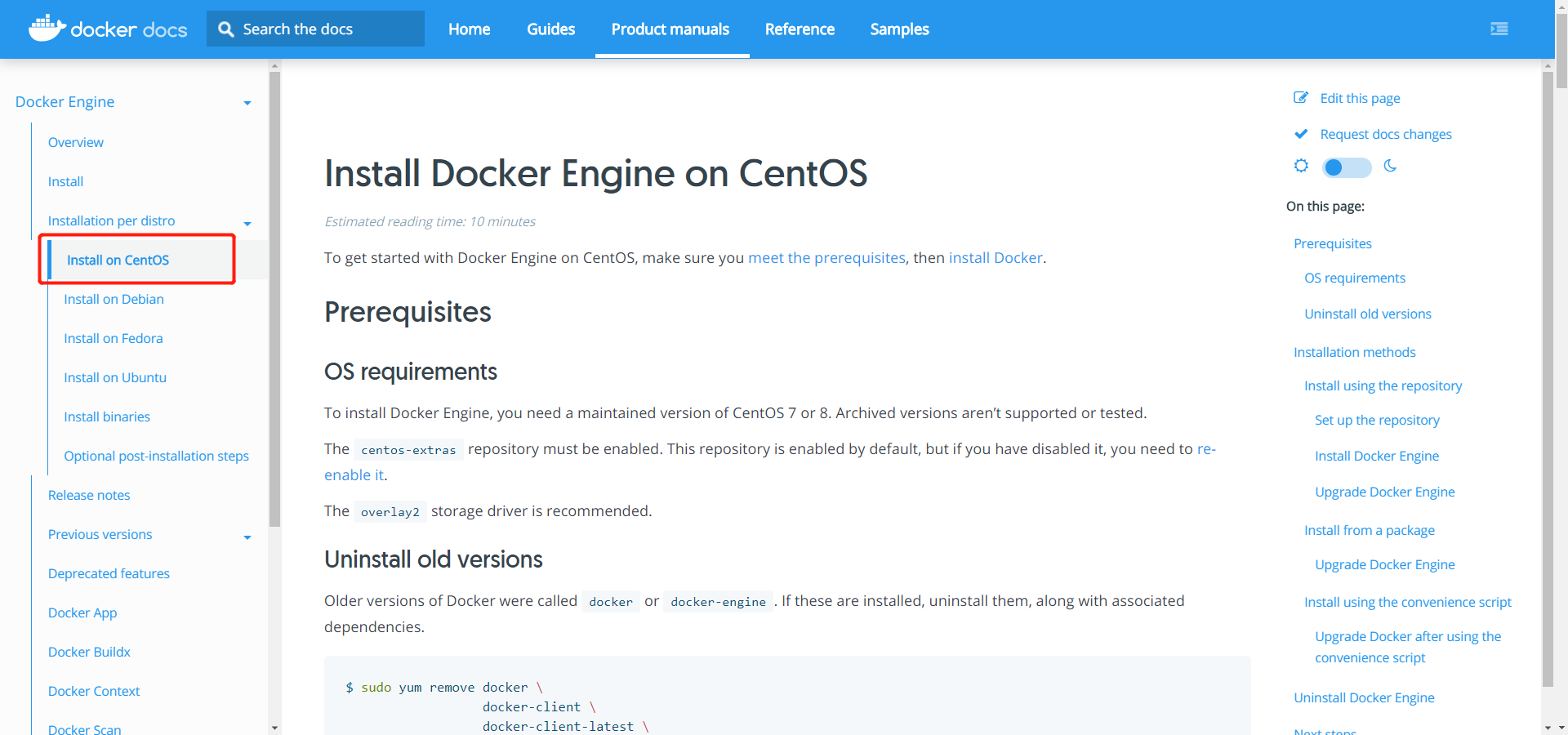Click the table-of-contents toggle icon in header
This screenshot has height=735, width=1568.
click(x=1499, y=29)
